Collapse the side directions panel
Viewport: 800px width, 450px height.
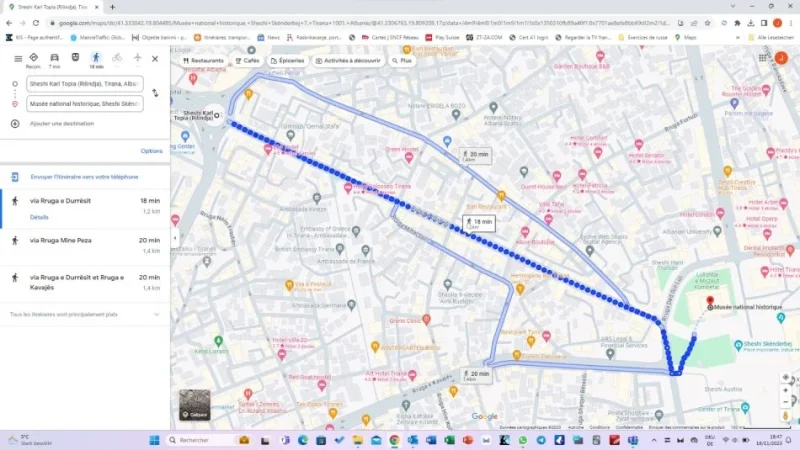pyautogui.click(x=175, y=238)
